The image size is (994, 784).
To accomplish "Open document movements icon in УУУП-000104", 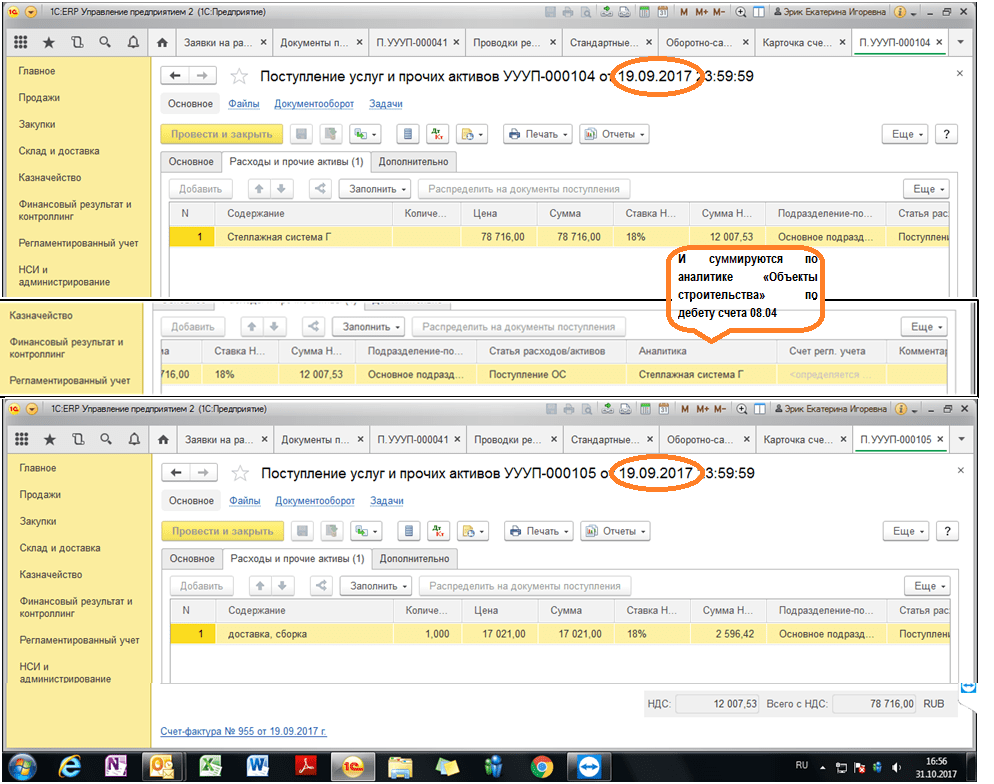I will tap(408, 134).
